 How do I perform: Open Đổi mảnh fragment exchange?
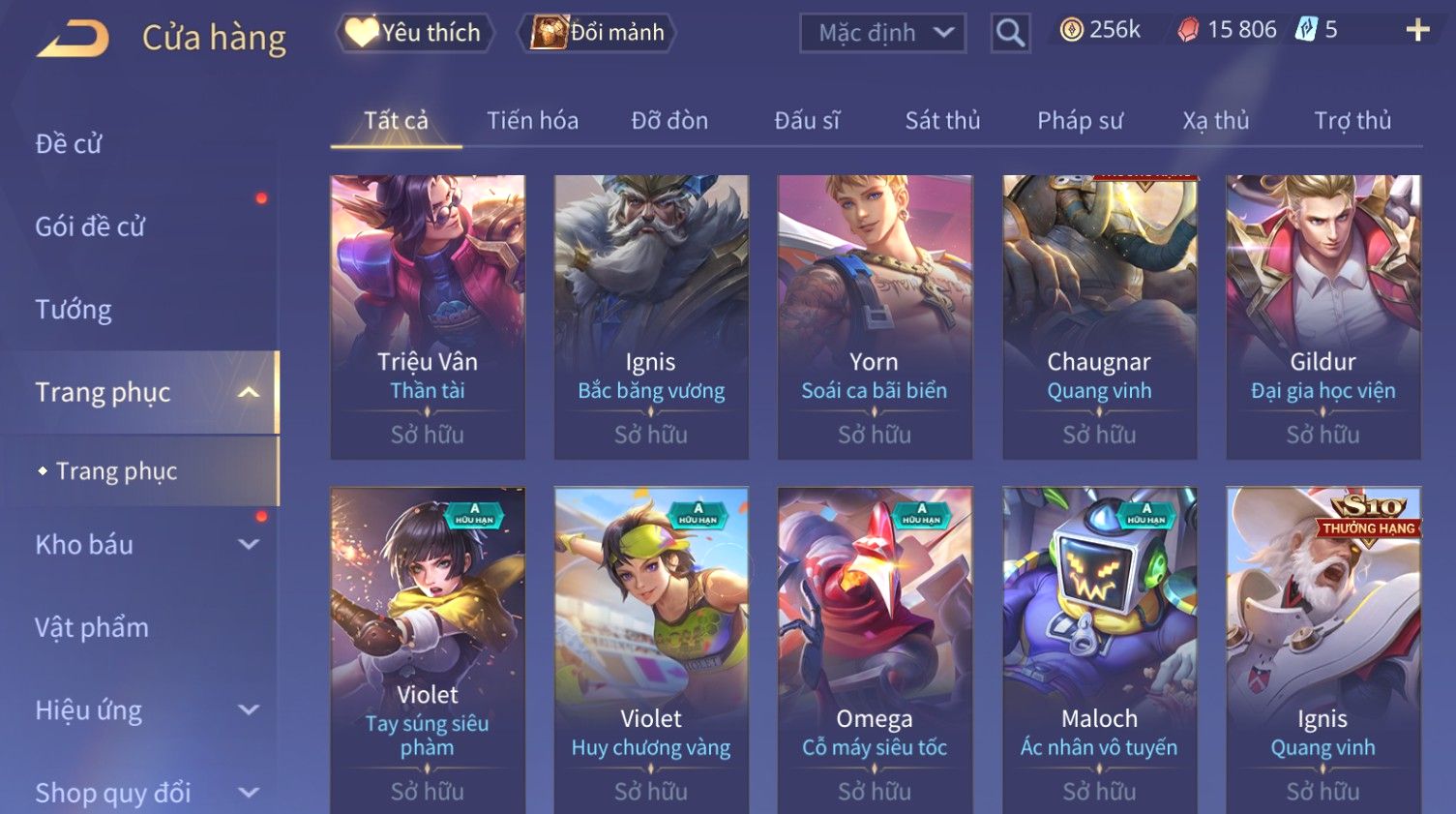(597, 33)
